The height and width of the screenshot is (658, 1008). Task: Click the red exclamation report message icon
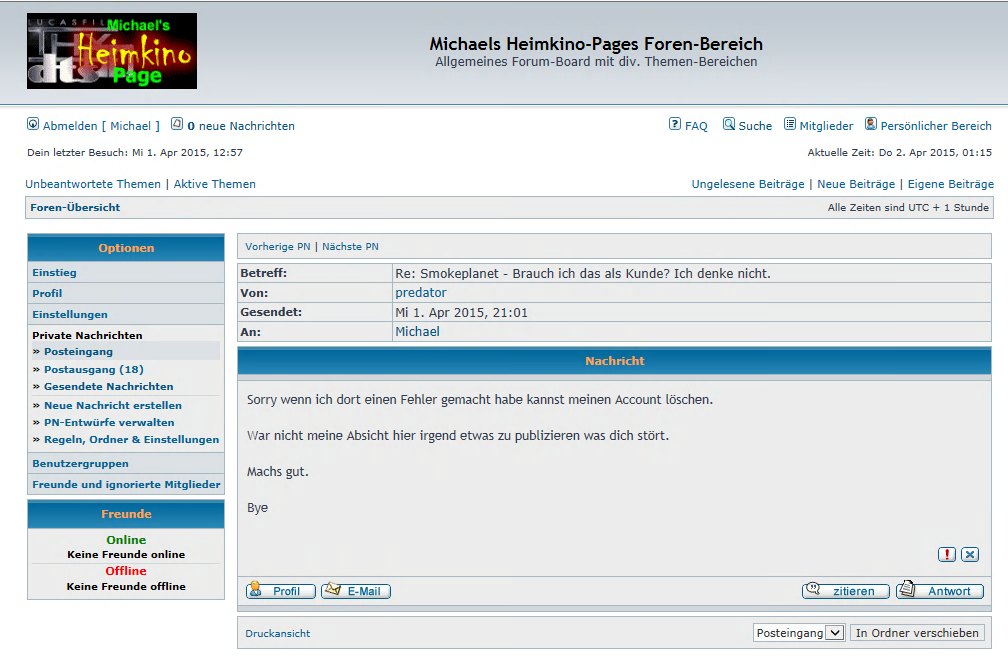(947, 555)
